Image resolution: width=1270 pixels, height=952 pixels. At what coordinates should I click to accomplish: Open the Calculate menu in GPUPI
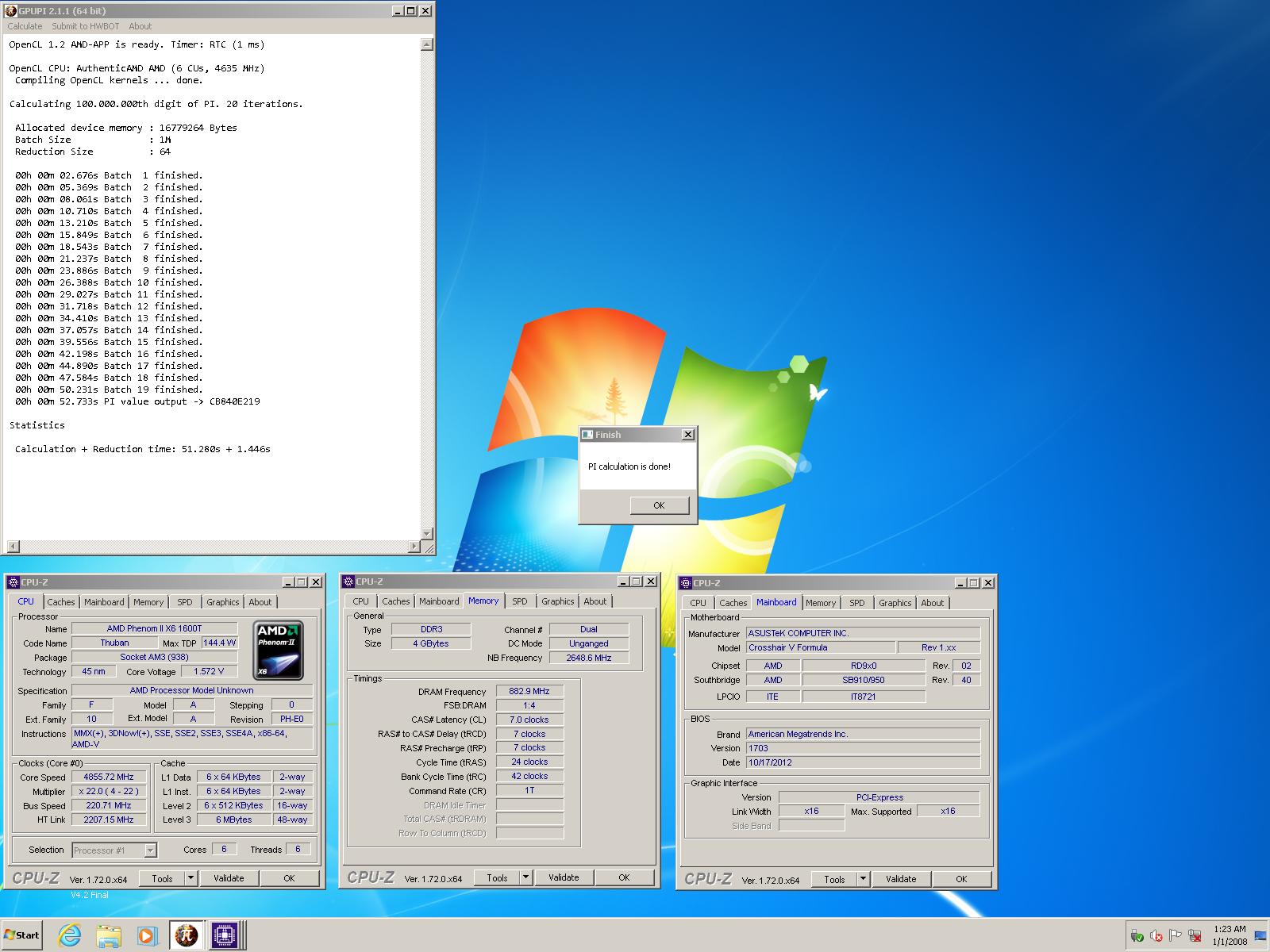pyautogui.click(x=25, y=26)
